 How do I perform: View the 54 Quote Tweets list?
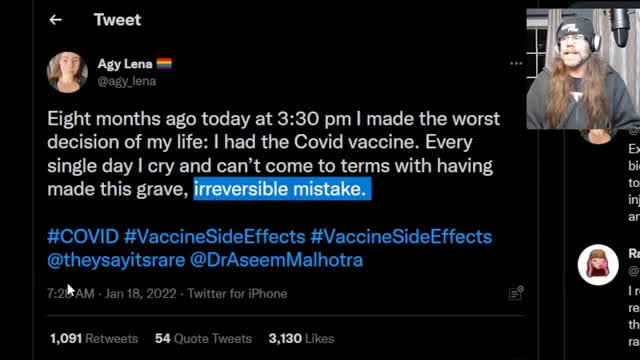tap(203, 338)
